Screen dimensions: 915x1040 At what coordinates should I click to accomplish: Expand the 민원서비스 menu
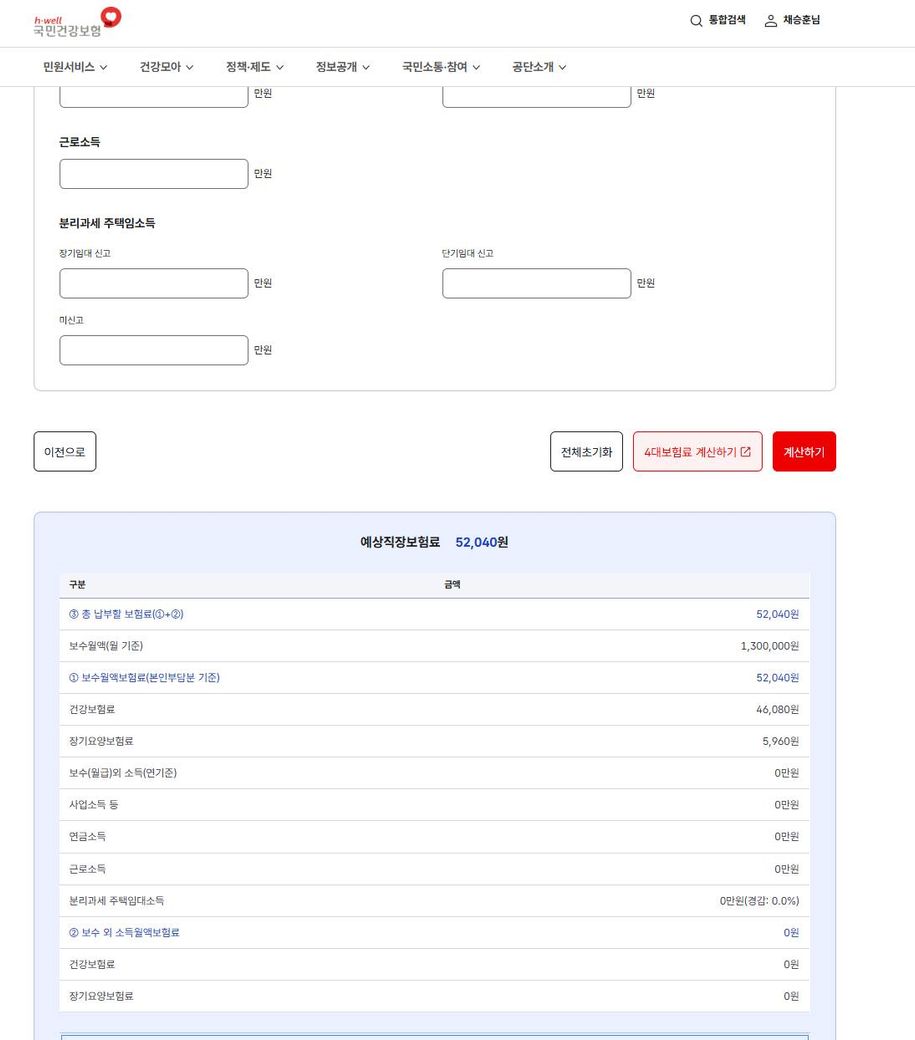pyautogui.click(x=75, y=67)
